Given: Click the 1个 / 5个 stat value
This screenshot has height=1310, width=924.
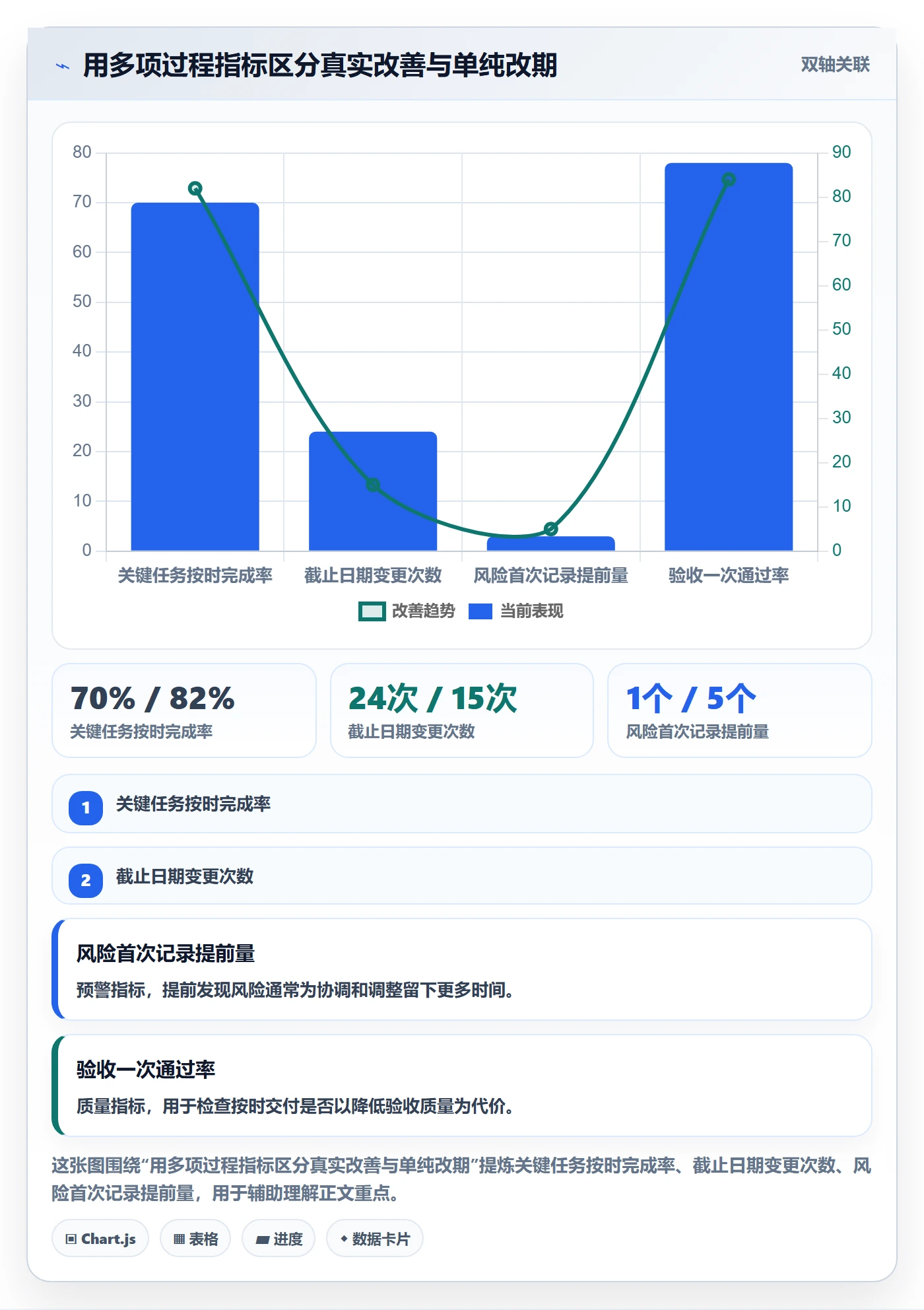Looking at the screenshot, I should click(x=691, y=699).
